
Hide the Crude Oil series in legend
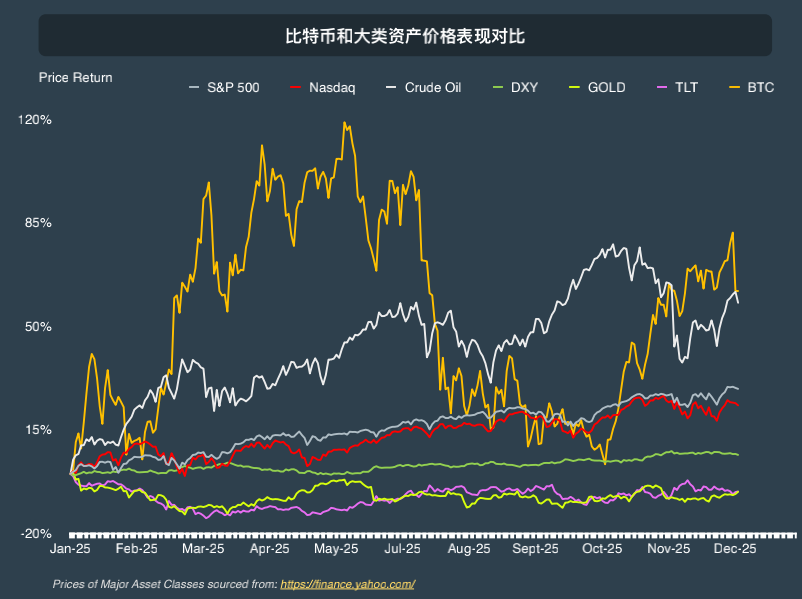tap(423, 87)
